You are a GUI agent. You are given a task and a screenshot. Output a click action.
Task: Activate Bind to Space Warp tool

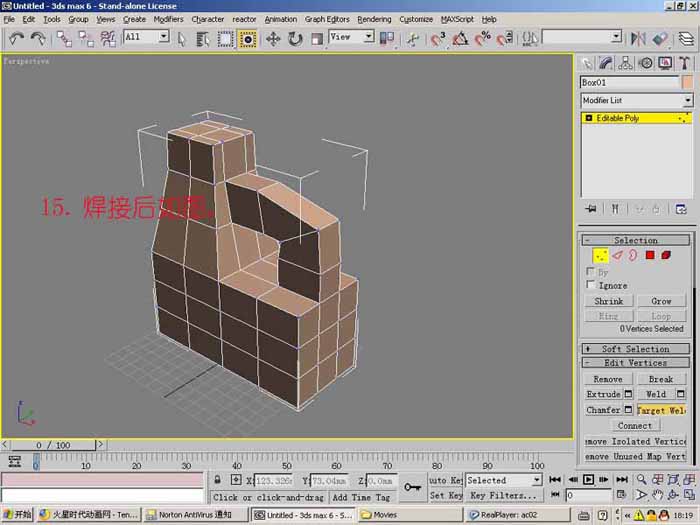[108, 39]
